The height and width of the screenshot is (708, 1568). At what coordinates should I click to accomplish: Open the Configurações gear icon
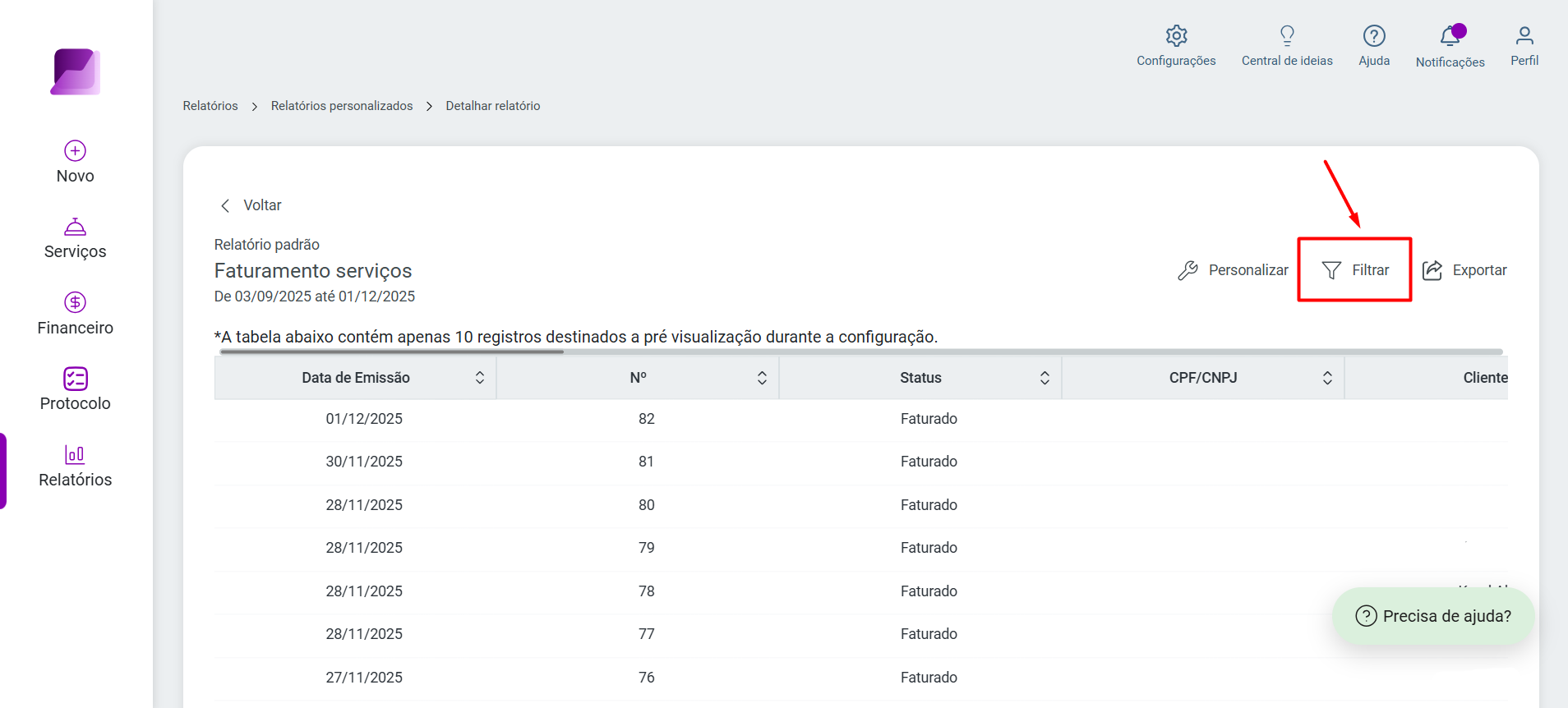point(1177,35)
